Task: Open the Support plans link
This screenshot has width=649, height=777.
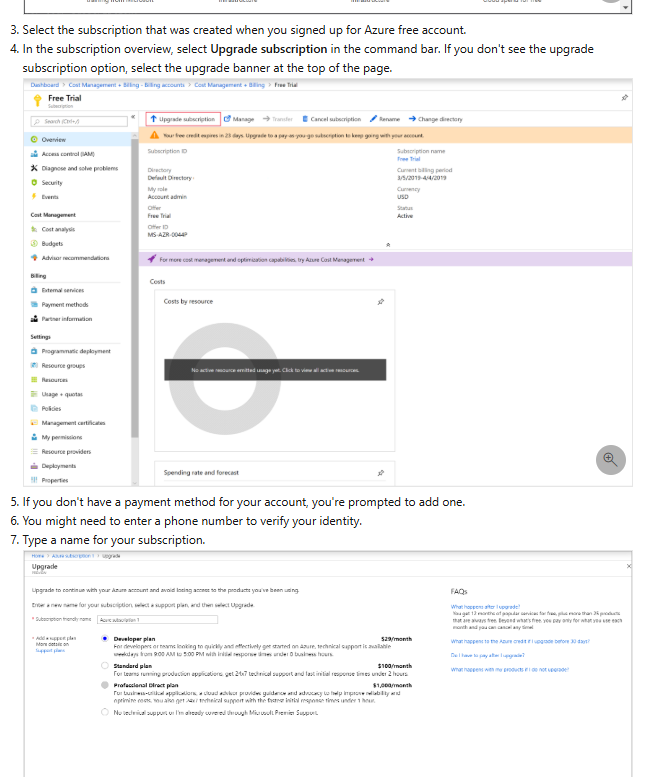Action: [50, 651]
